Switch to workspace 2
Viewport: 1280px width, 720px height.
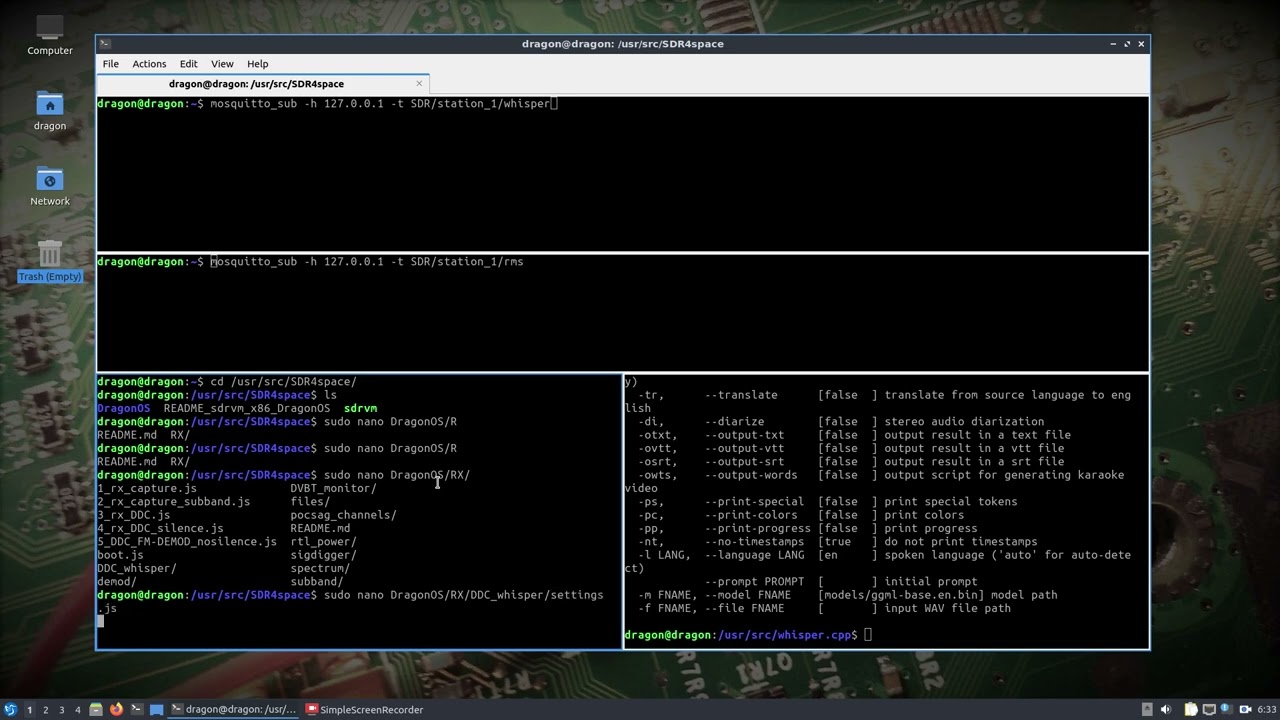click(x=45, y=710)
